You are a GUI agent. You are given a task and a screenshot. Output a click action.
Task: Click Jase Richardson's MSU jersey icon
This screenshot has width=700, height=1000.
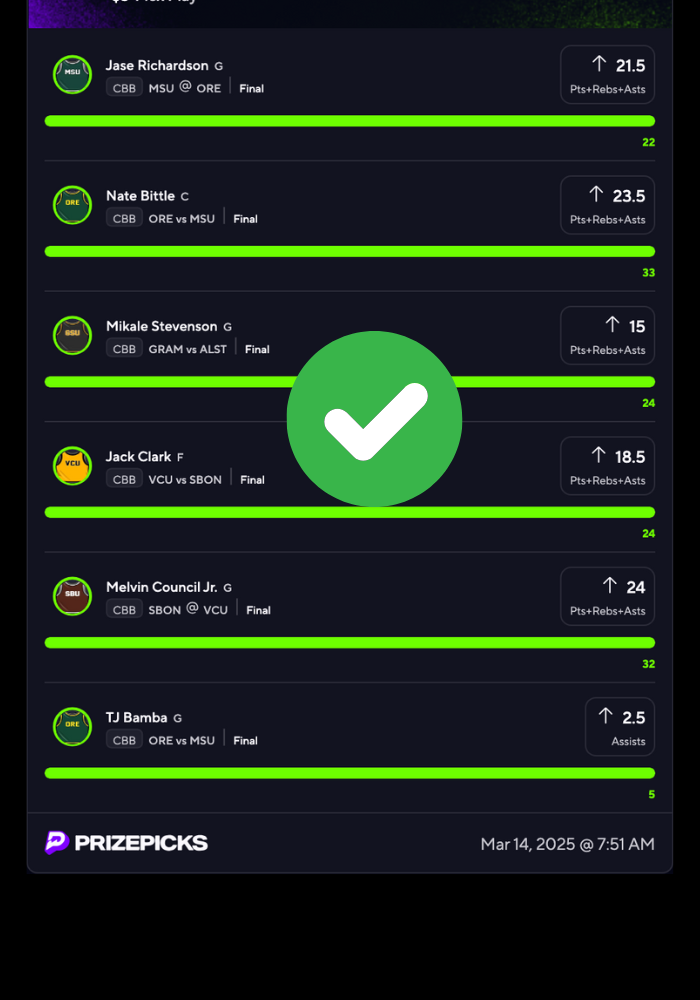(x=72, y=75)
